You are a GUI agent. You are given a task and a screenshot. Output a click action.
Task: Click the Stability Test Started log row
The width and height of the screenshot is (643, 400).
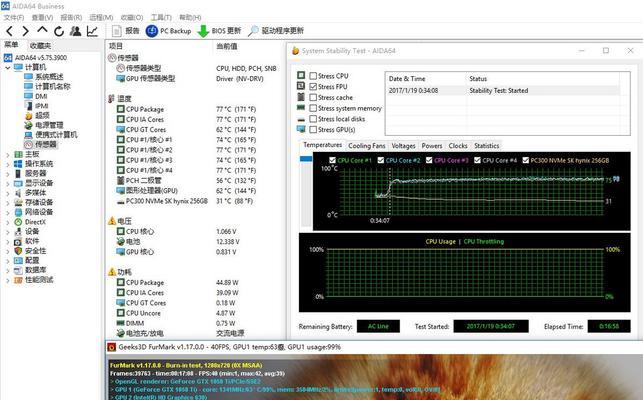click(503, 90)
